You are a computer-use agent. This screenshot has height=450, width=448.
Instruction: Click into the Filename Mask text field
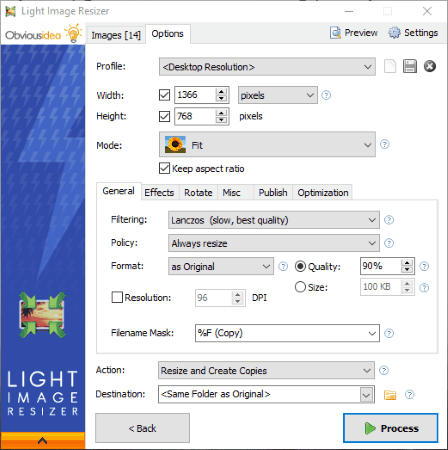coord(280,333)
